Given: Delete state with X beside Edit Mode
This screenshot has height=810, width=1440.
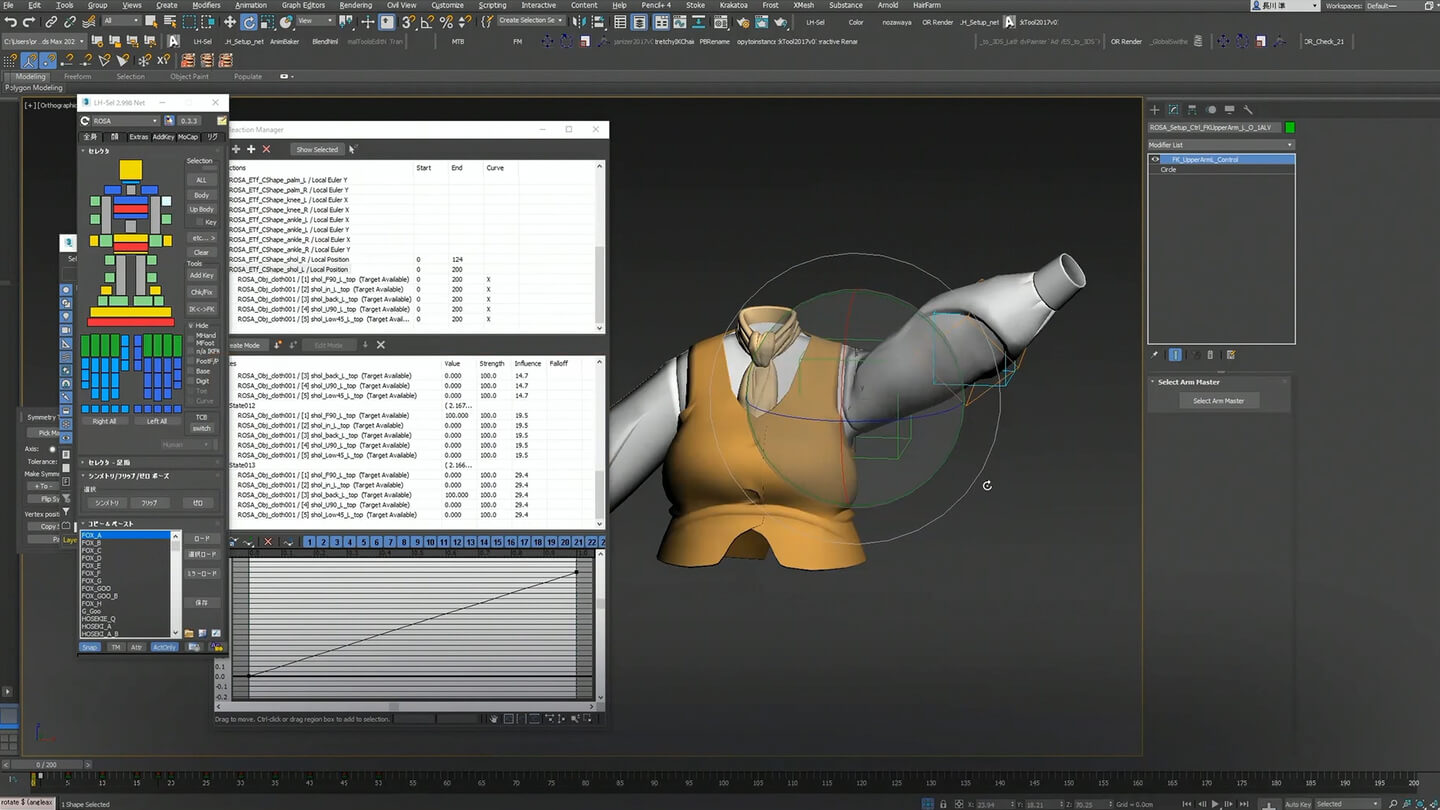Looking at the screenshot, I should 381,345.
